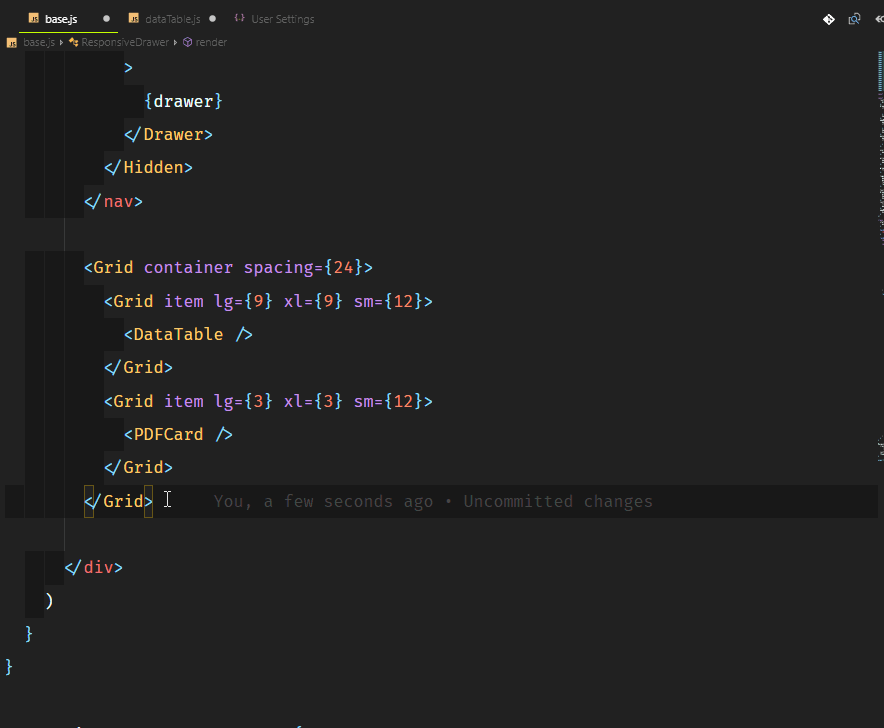
Task: Click the Open Changes diff icon top right
Action: [826, 17]
